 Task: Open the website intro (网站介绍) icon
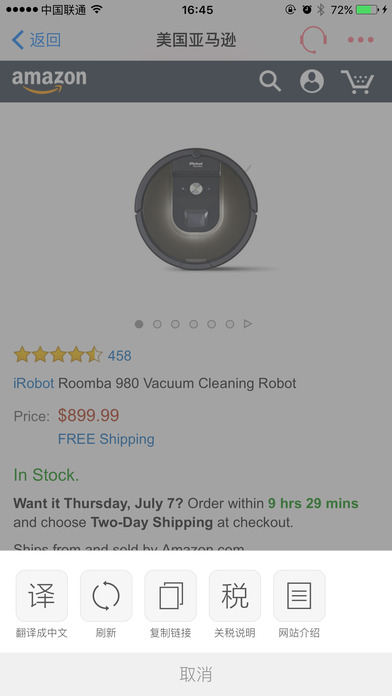(x=299, y=596)
